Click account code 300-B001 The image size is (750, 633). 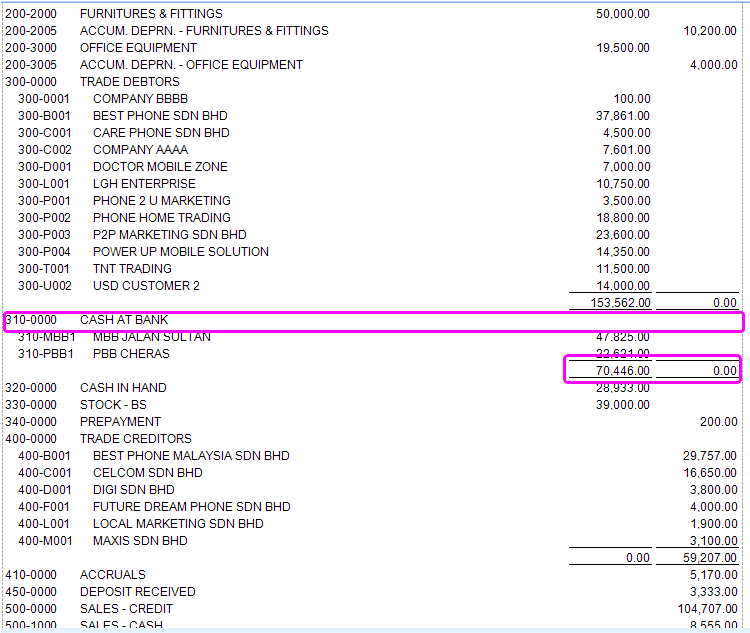tap(44, 116)
